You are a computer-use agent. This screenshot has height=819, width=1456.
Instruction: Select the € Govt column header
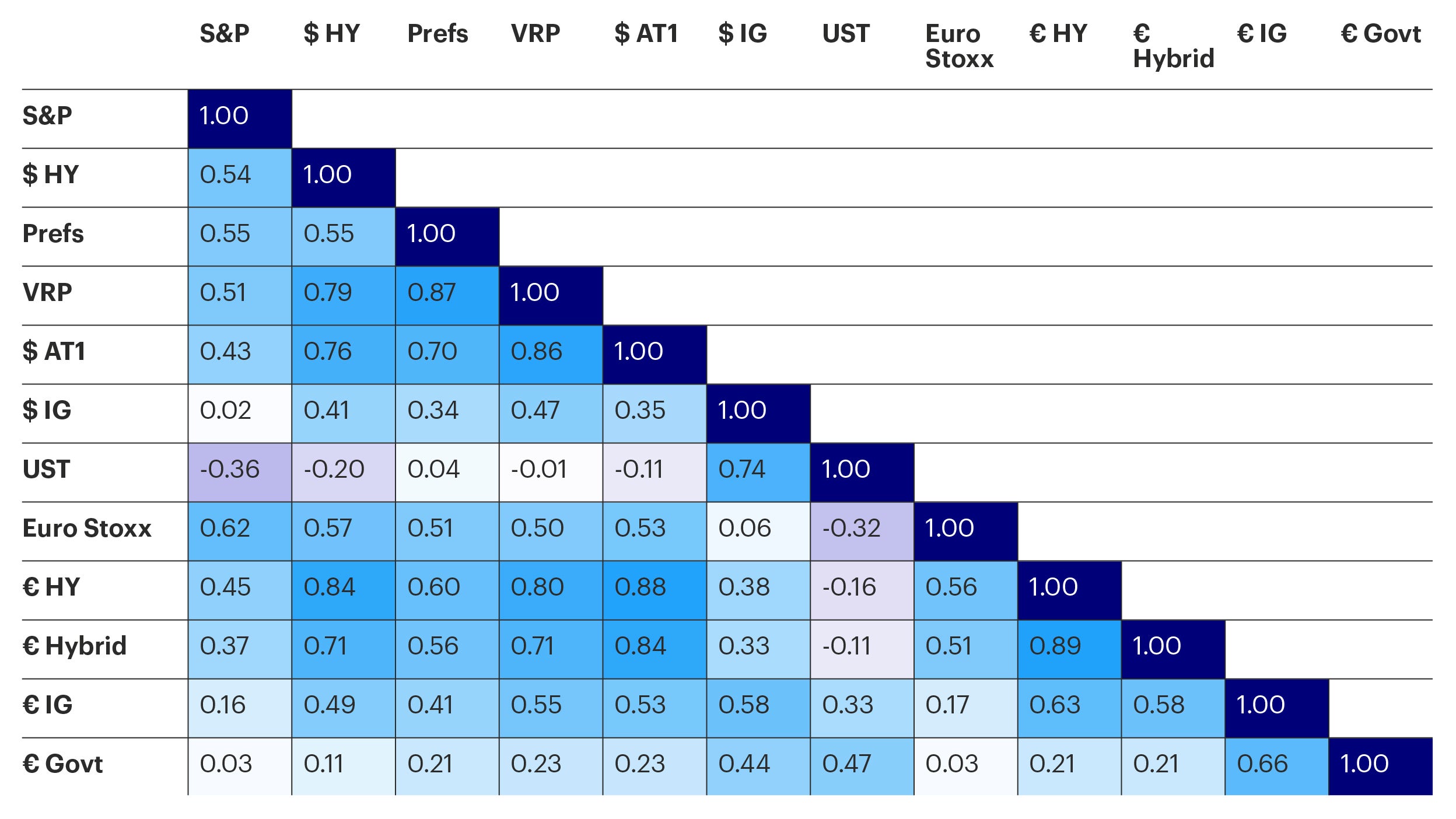click(x=1380, y=34)
